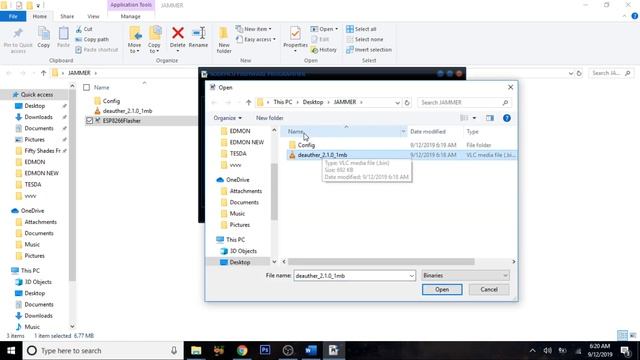Open Chrome from the taskbar
Screen dimensions: 640x360
click(242, 350)
